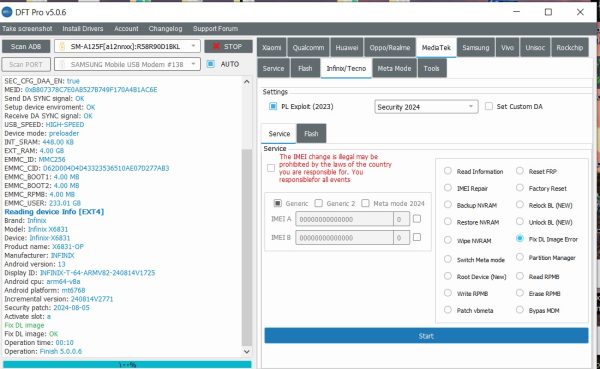Open the SM-A125F ADB device dropdown
The image size is (600, 369).
click(127, 46)
